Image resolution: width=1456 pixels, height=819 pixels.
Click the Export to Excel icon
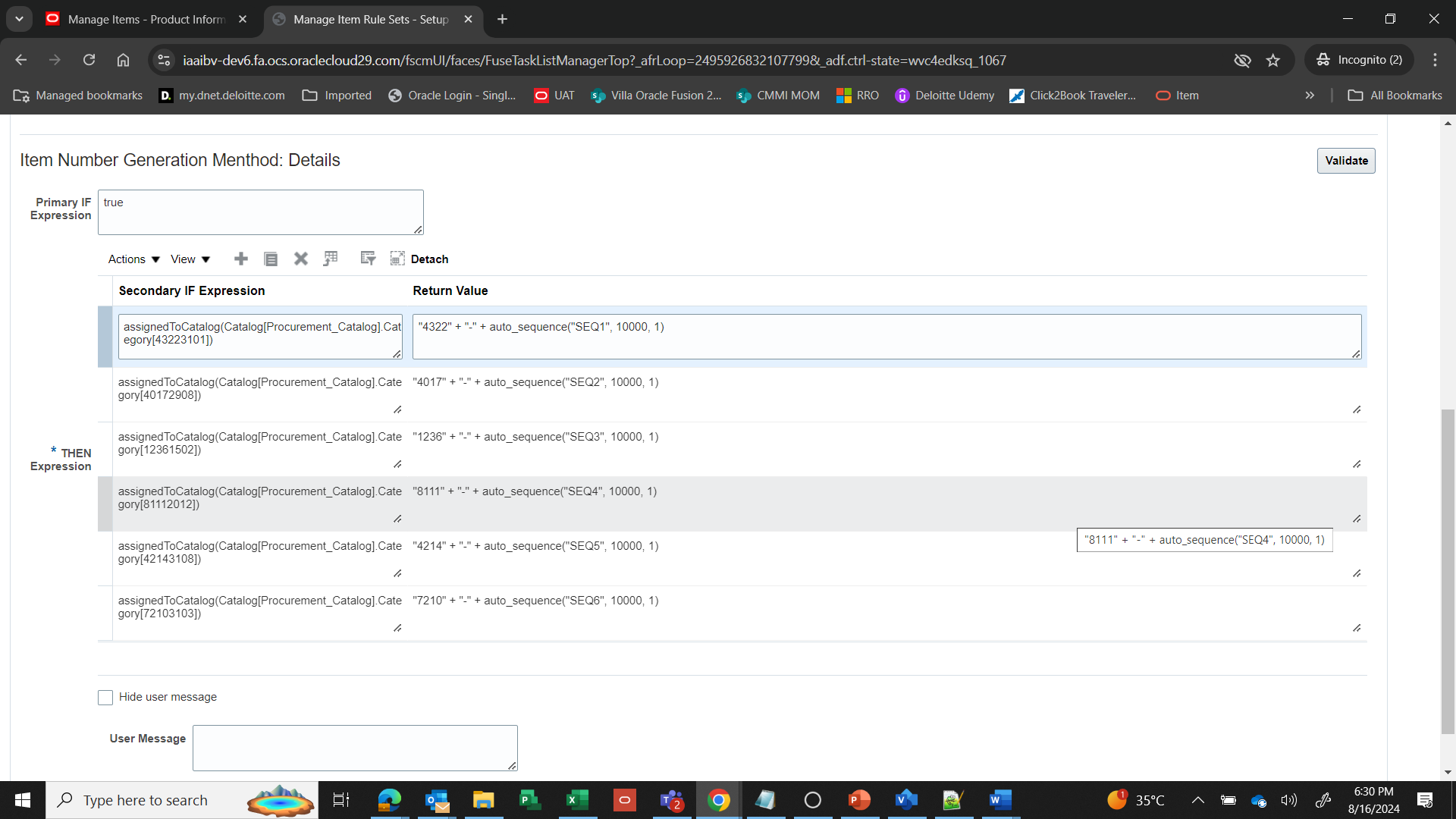(x=331, y=259)
